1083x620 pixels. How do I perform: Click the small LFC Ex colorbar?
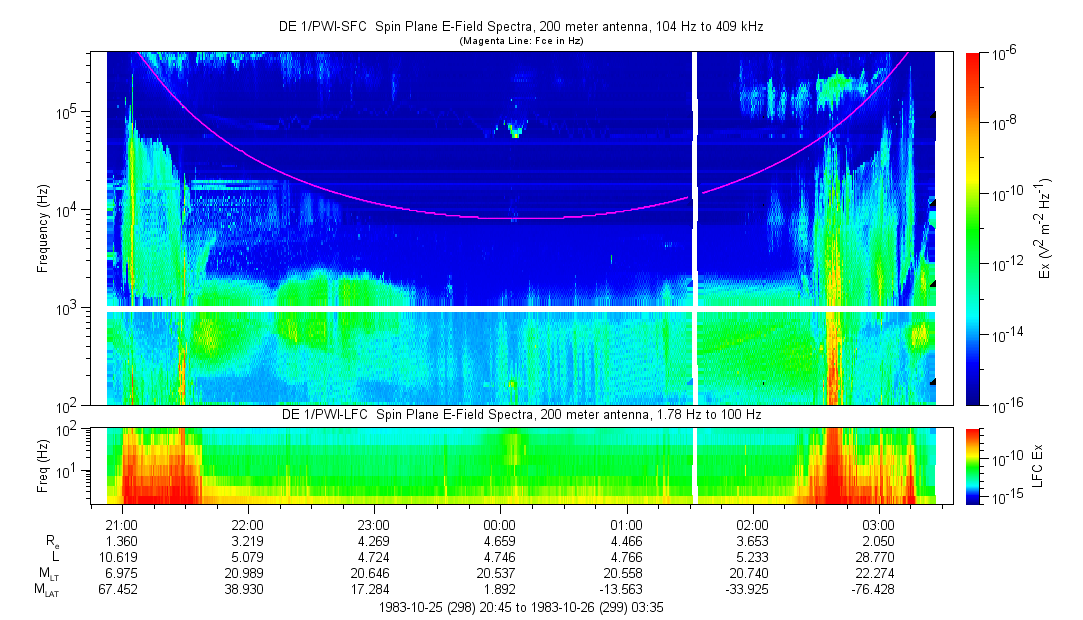coord(973,465)
